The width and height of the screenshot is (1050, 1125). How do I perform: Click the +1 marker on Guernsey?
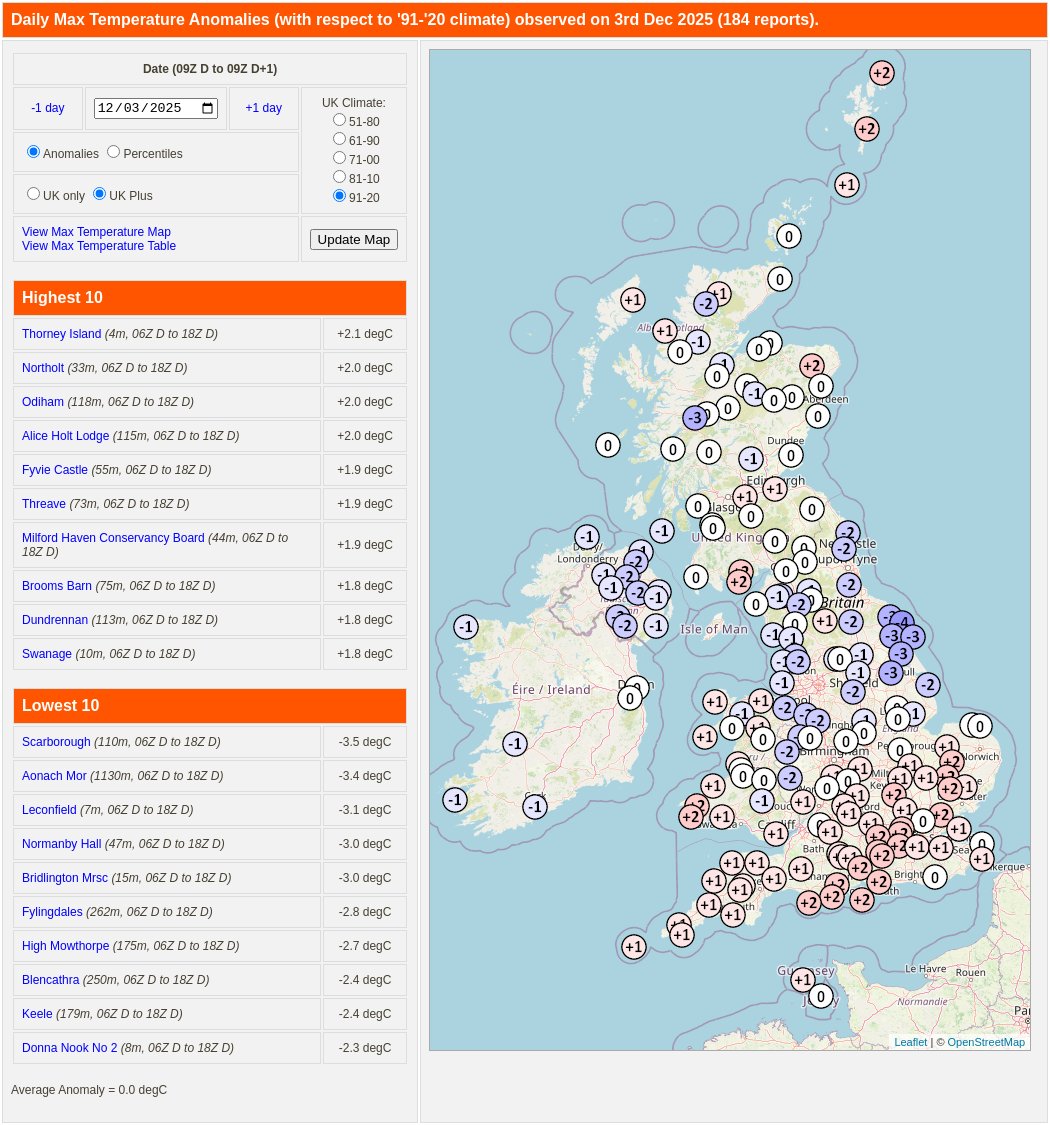803,979
